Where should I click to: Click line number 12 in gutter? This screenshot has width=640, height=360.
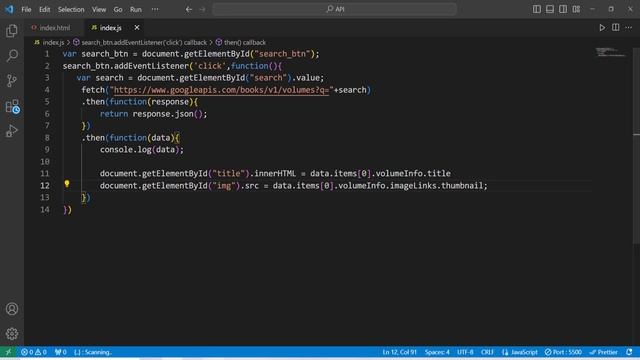pyautogui.click(x=45, y=185)
